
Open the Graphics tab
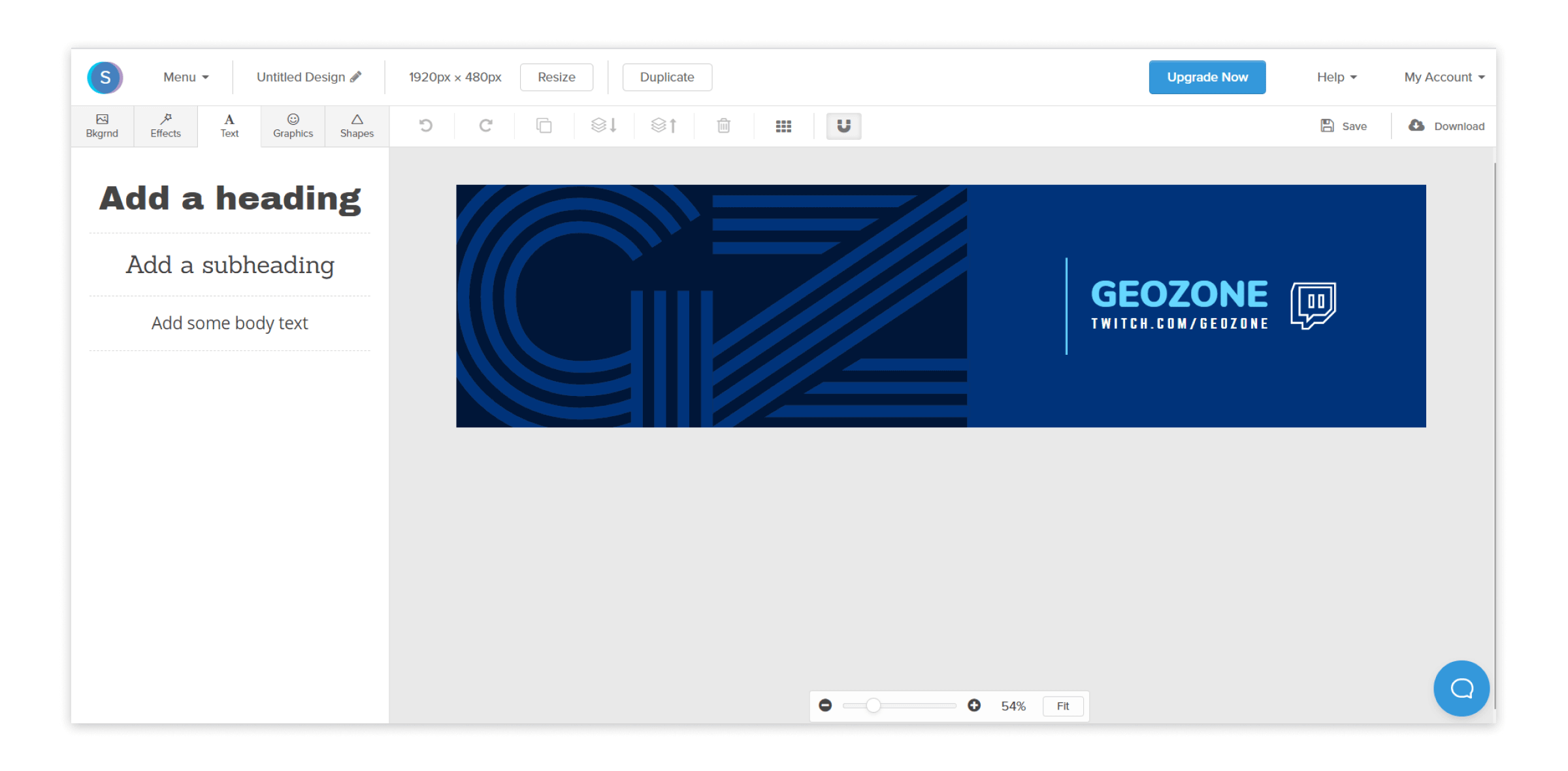[293, 126]
